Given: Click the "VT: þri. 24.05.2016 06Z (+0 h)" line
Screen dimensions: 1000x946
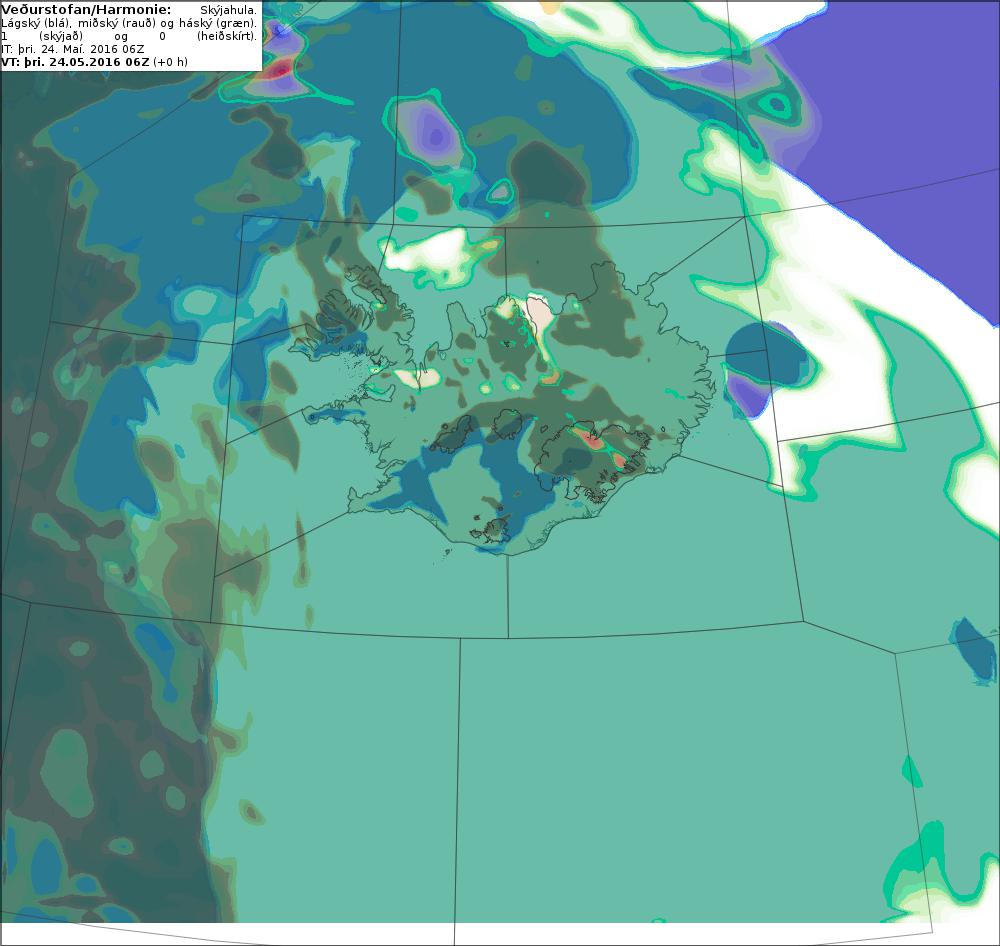Looking at the screenshot, I should [x=94, y=62].
